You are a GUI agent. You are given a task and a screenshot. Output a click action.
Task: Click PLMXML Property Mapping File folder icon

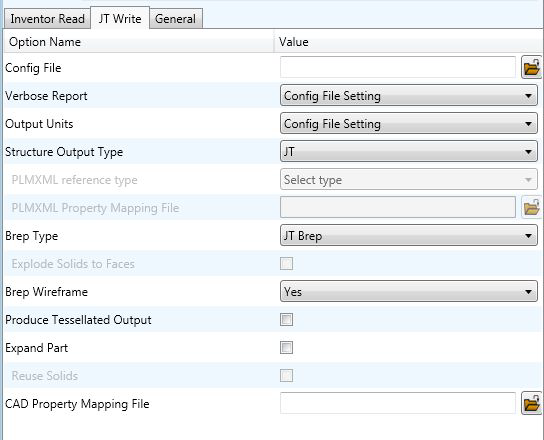coord(531,208)
